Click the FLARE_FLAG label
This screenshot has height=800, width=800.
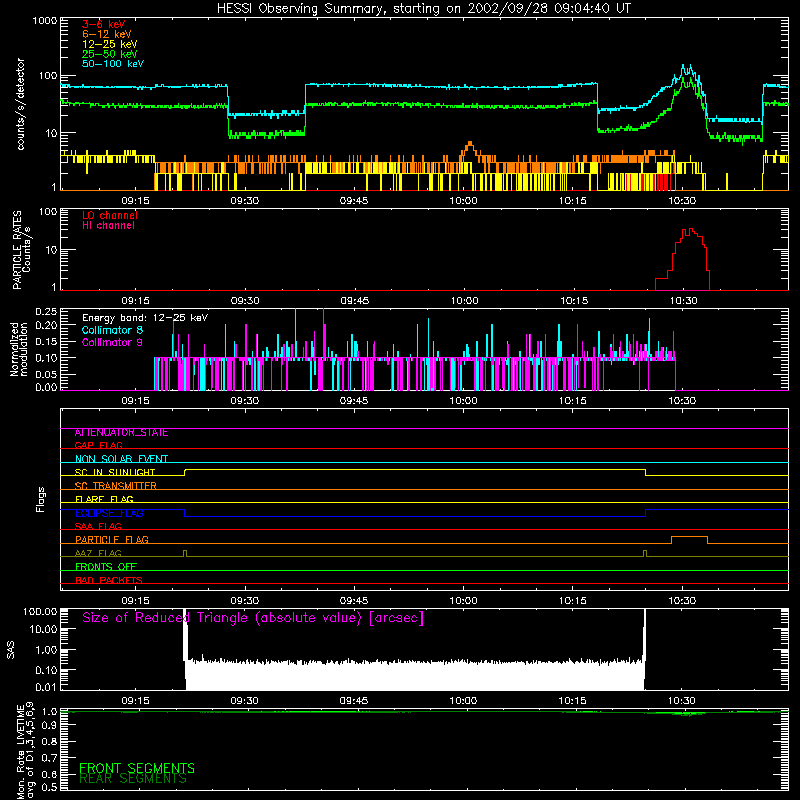tap(104, 499)
